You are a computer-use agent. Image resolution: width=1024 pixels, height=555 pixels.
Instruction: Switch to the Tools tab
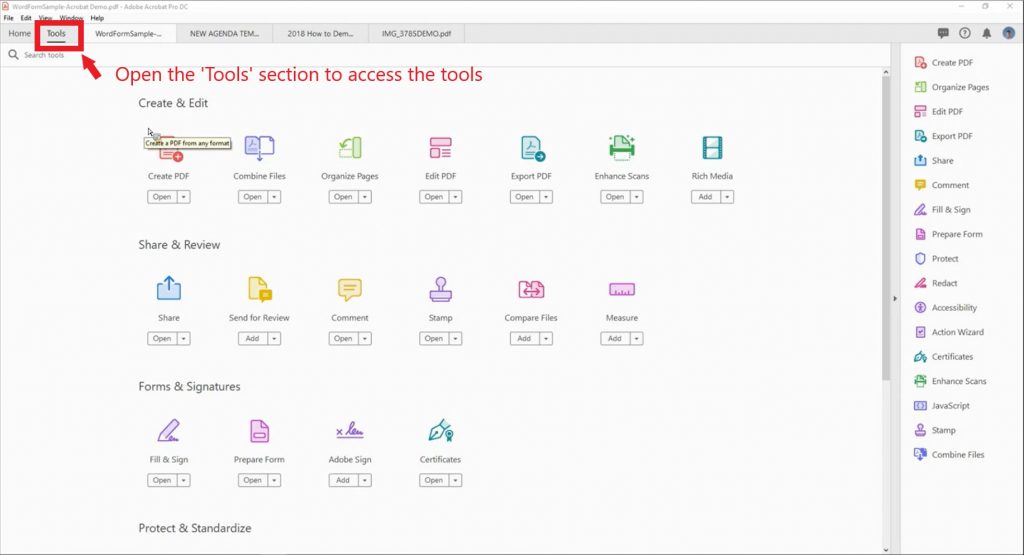coord(56,33)
